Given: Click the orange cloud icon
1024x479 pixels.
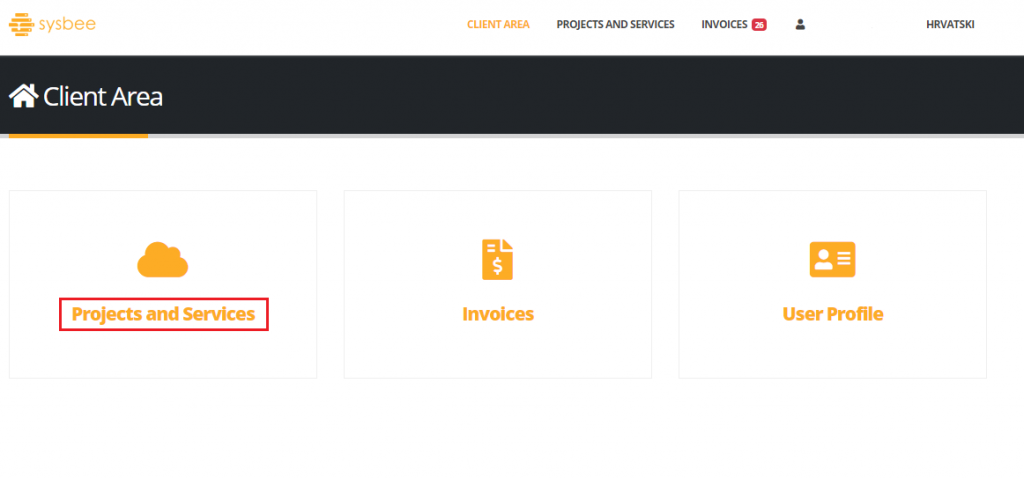Looking at the screenshot, I should pos(162,260).
